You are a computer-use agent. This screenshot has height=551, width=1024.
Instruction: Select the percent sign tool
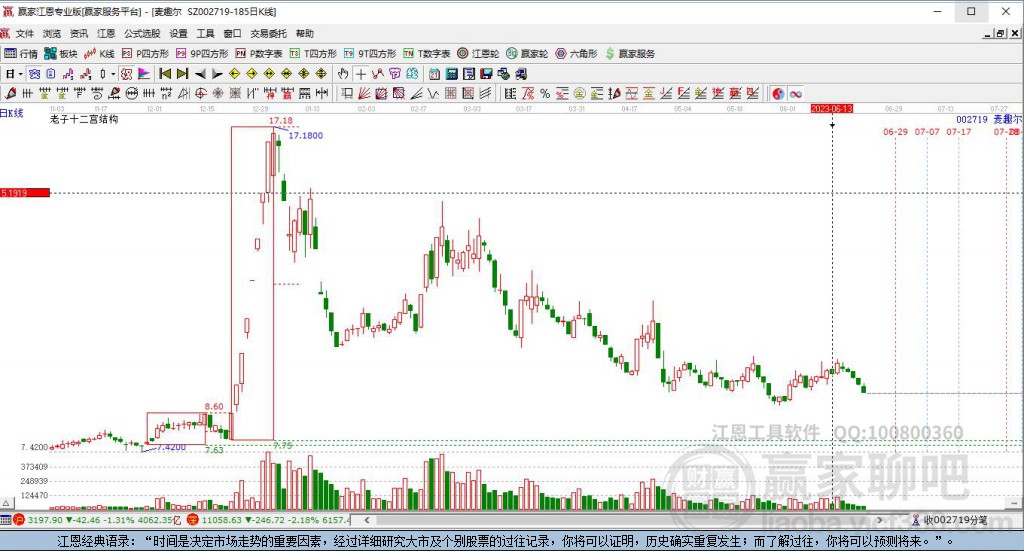pyautogui.click(x=545, y=94)
